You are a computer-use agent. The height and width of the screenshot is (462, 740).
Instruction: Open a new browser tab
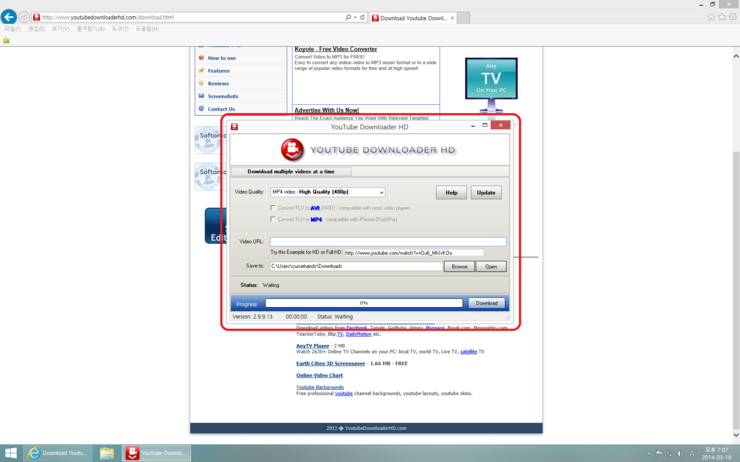point(464,18)
